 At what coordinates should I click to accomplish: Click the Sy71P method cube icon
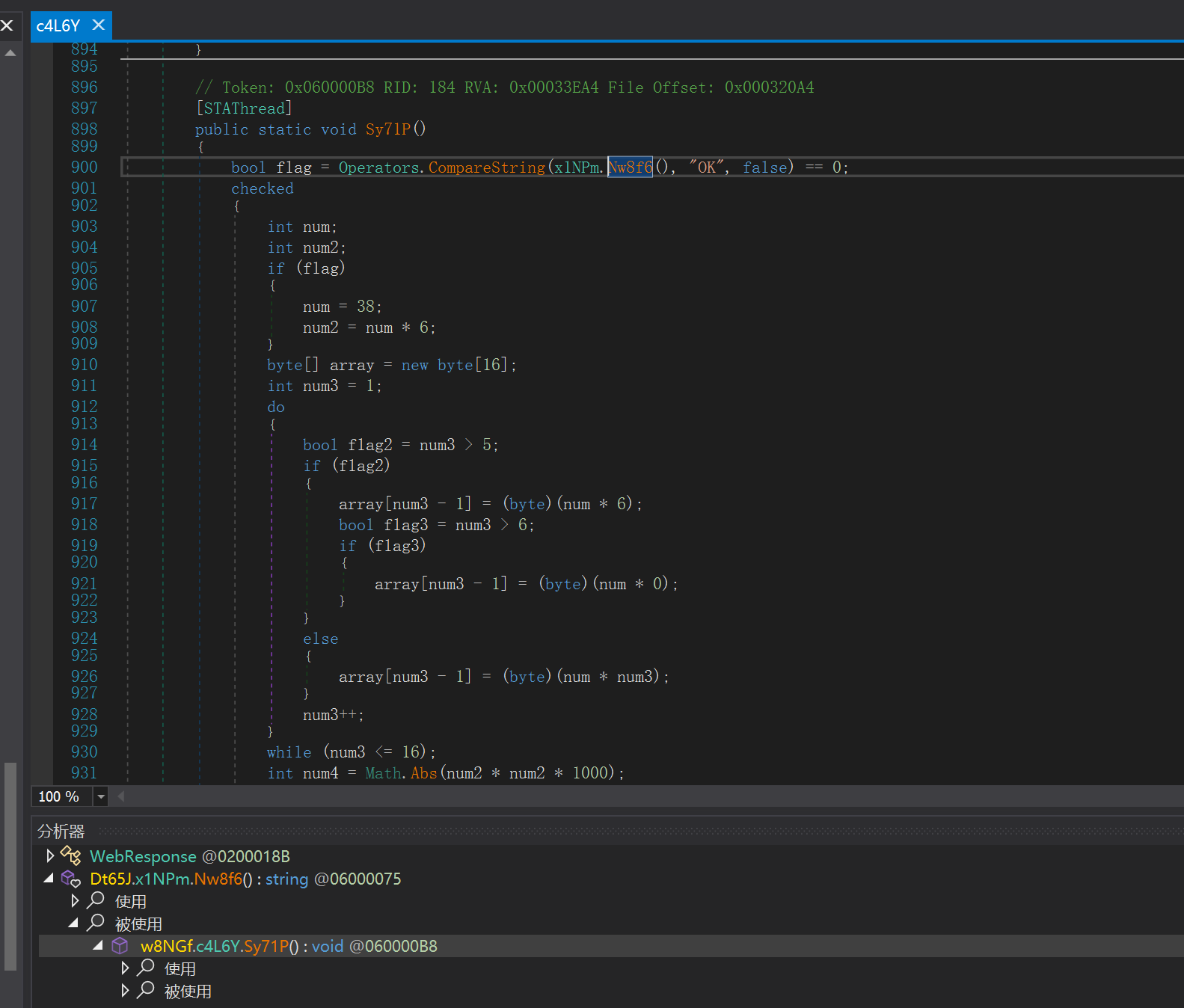click(120, 946)
